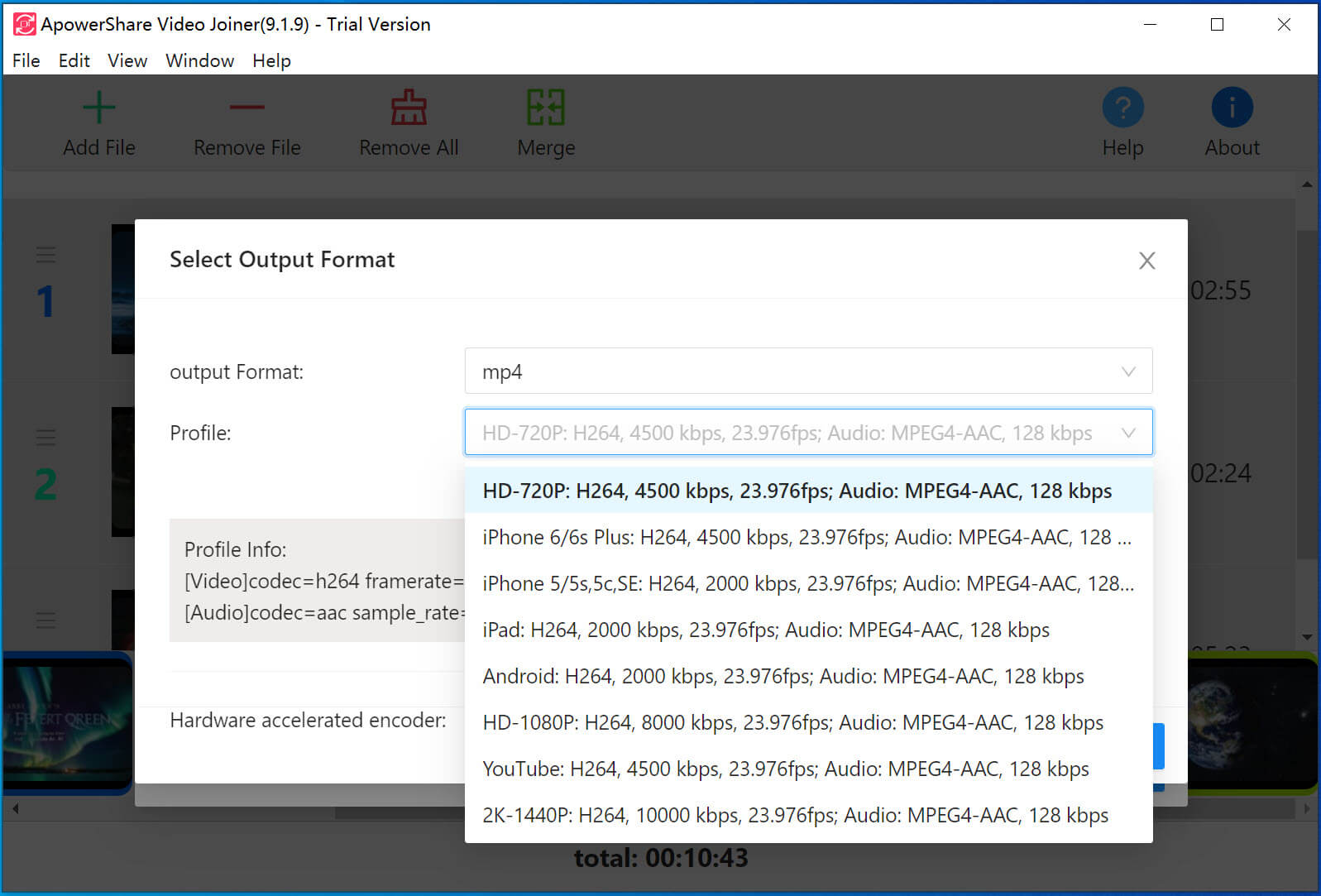The height and width of the screenshot is (896, 1321).
Task: Click the Merge icon in toolbar
Action: tap(546, 108)
